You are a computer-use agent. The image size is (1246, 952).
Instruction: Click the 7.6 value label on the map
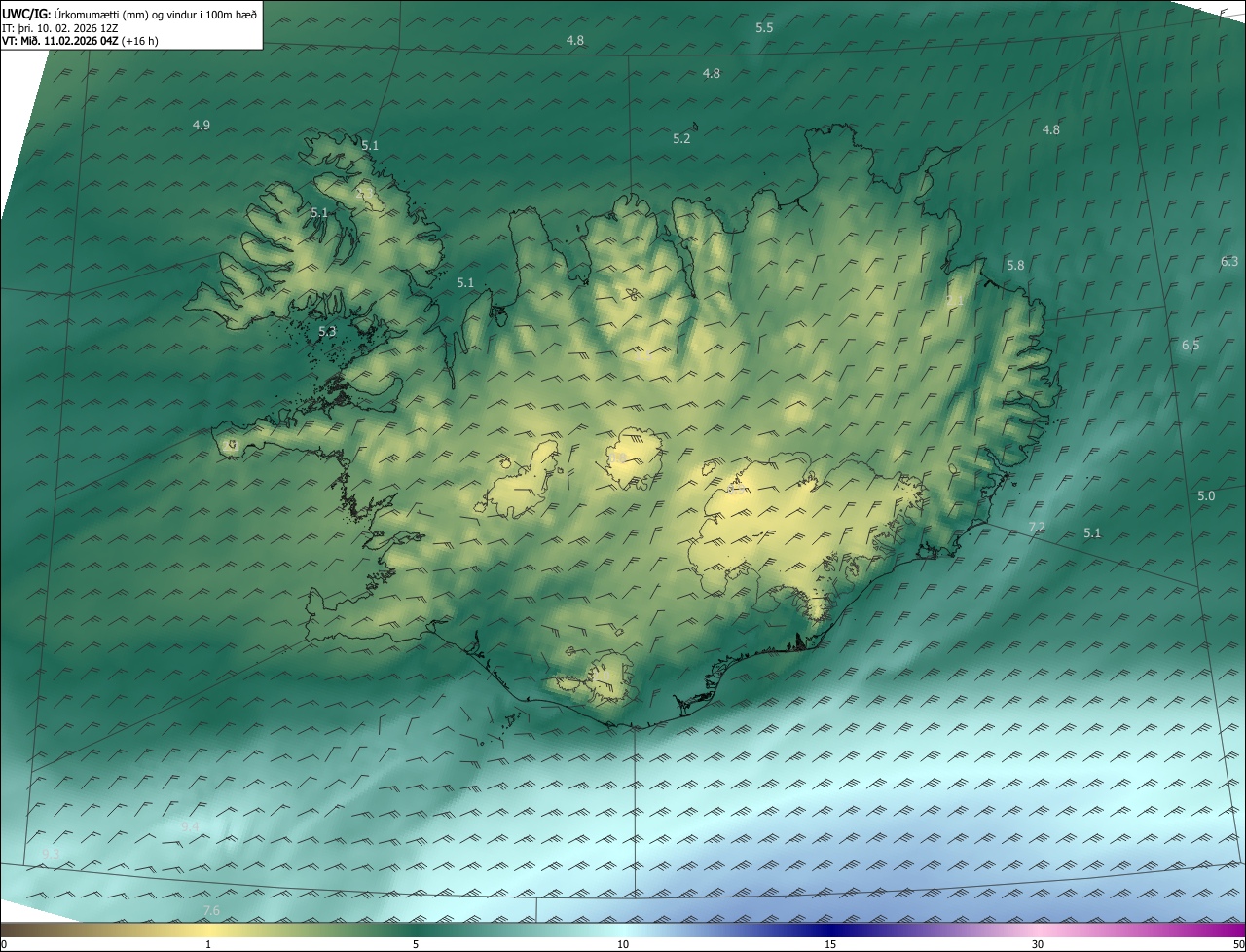pyautogui.click(x=211, y=910)
